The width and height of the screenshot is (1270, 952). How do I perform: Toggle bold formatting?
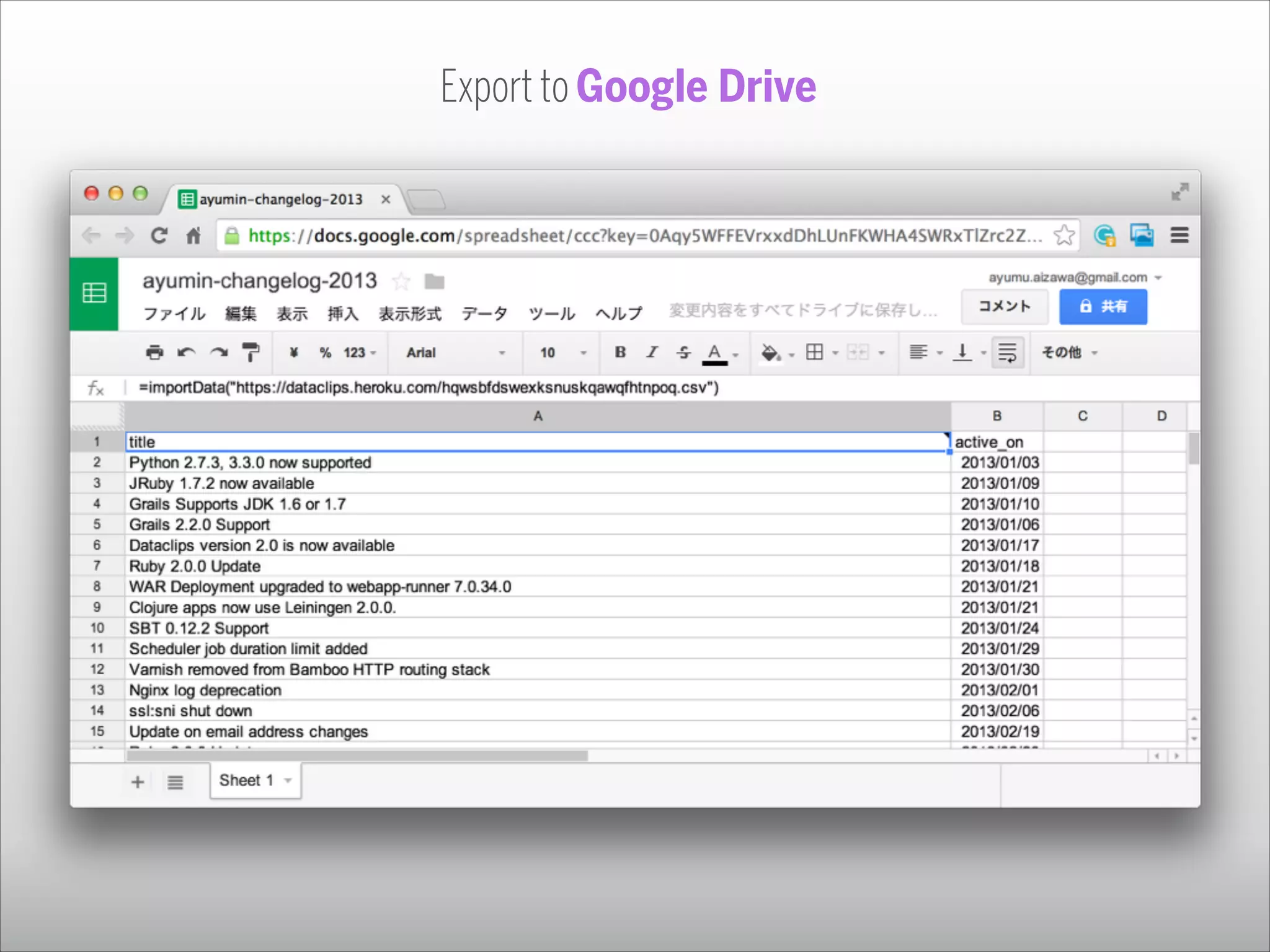620,352
